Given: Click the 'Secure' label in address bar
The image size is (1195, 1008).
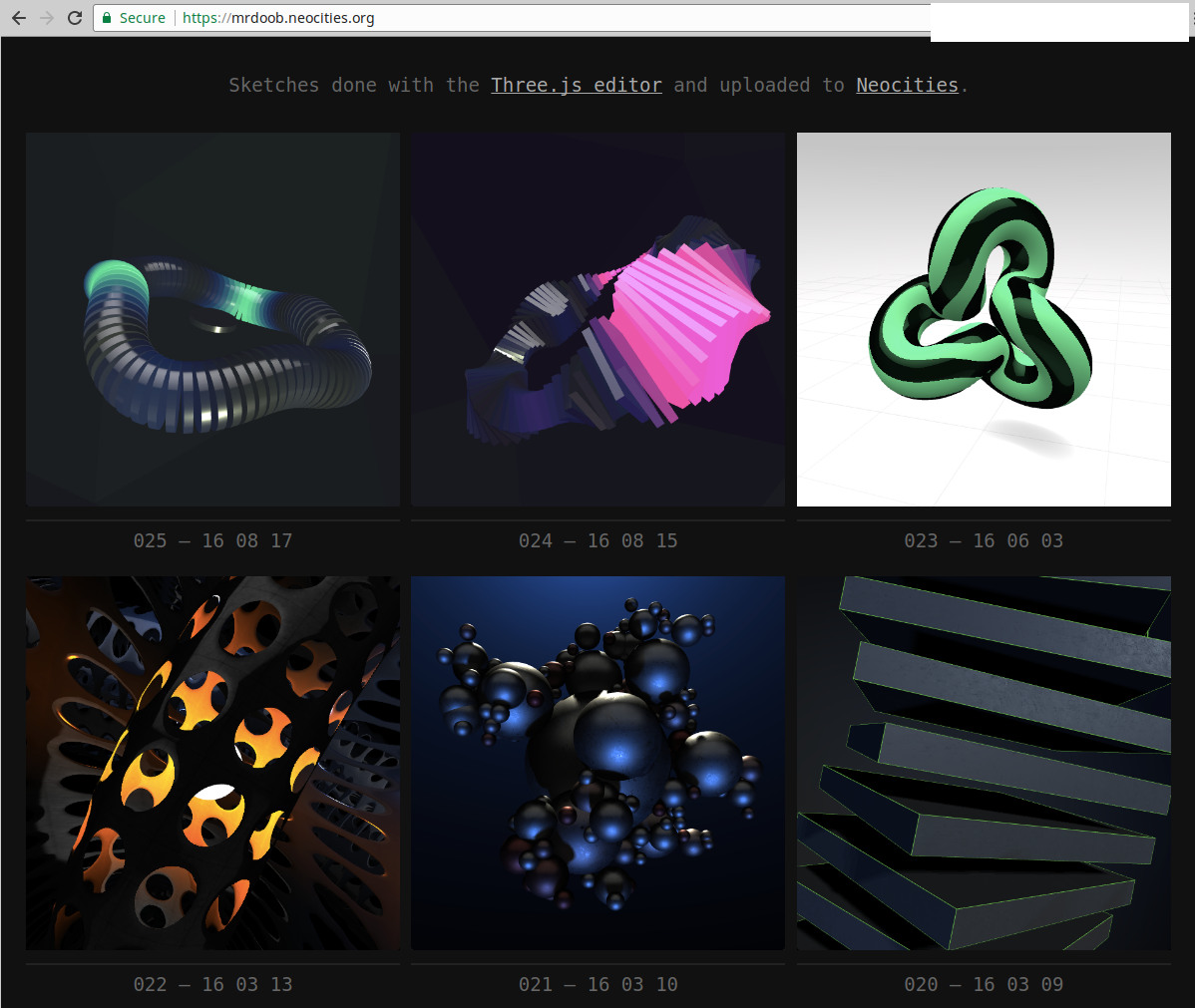Looking at the screenshot, I should [142, 18].
